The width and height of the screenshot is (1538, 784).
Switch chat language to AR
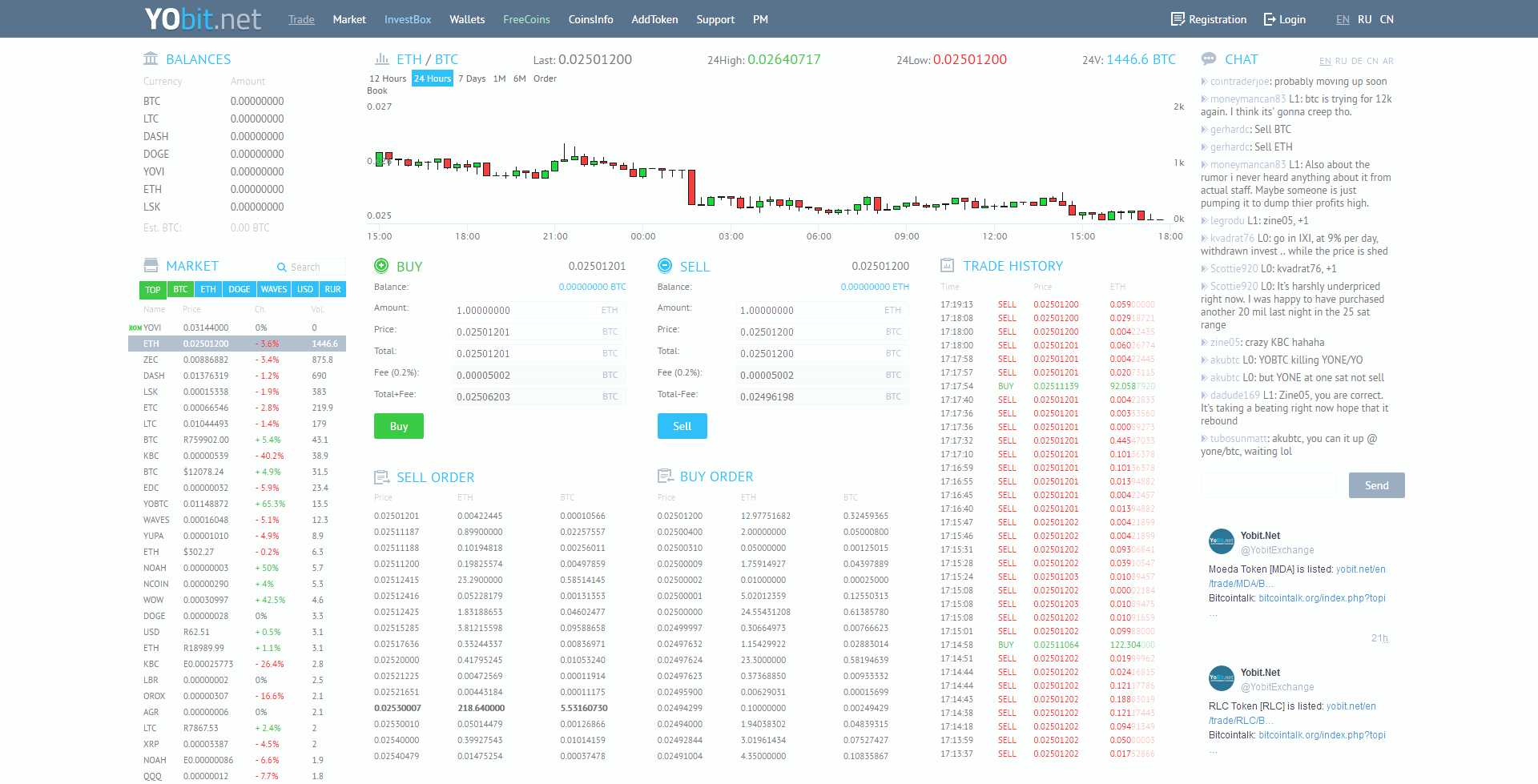click(x=1388, y=61)
